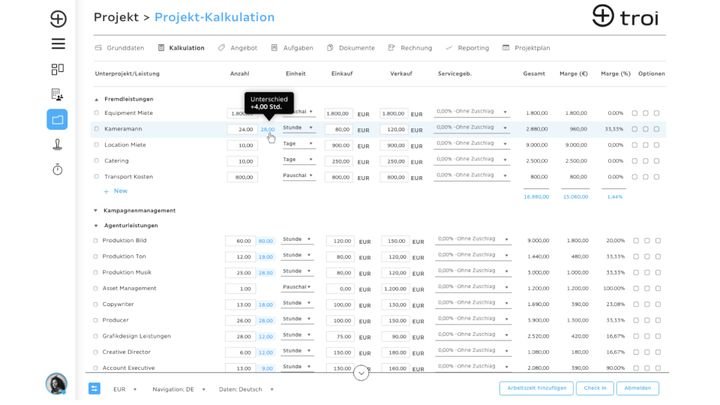Open Location Miete unit dropdown (Tage)
Screen dimensions: 720x405
coord(298,144)
